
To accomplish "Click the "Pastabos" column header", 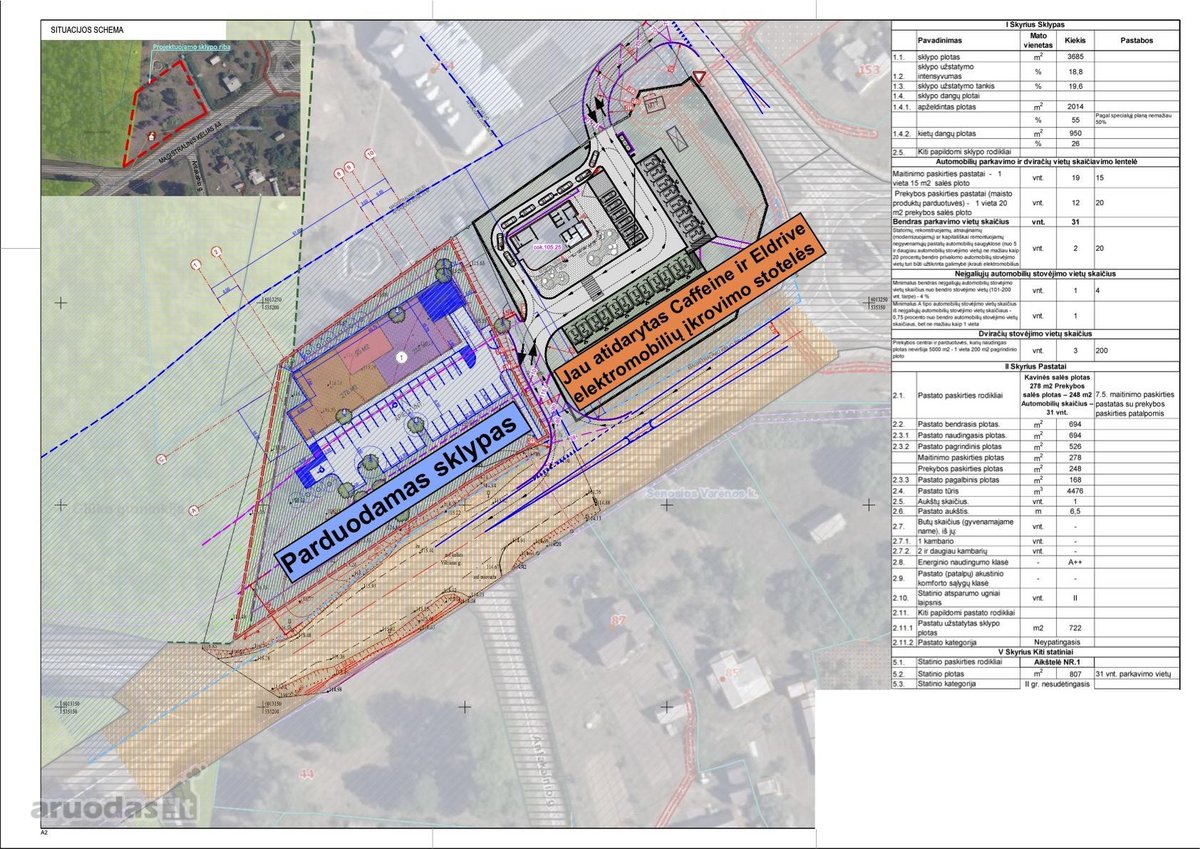I will tap(1135, 41).
